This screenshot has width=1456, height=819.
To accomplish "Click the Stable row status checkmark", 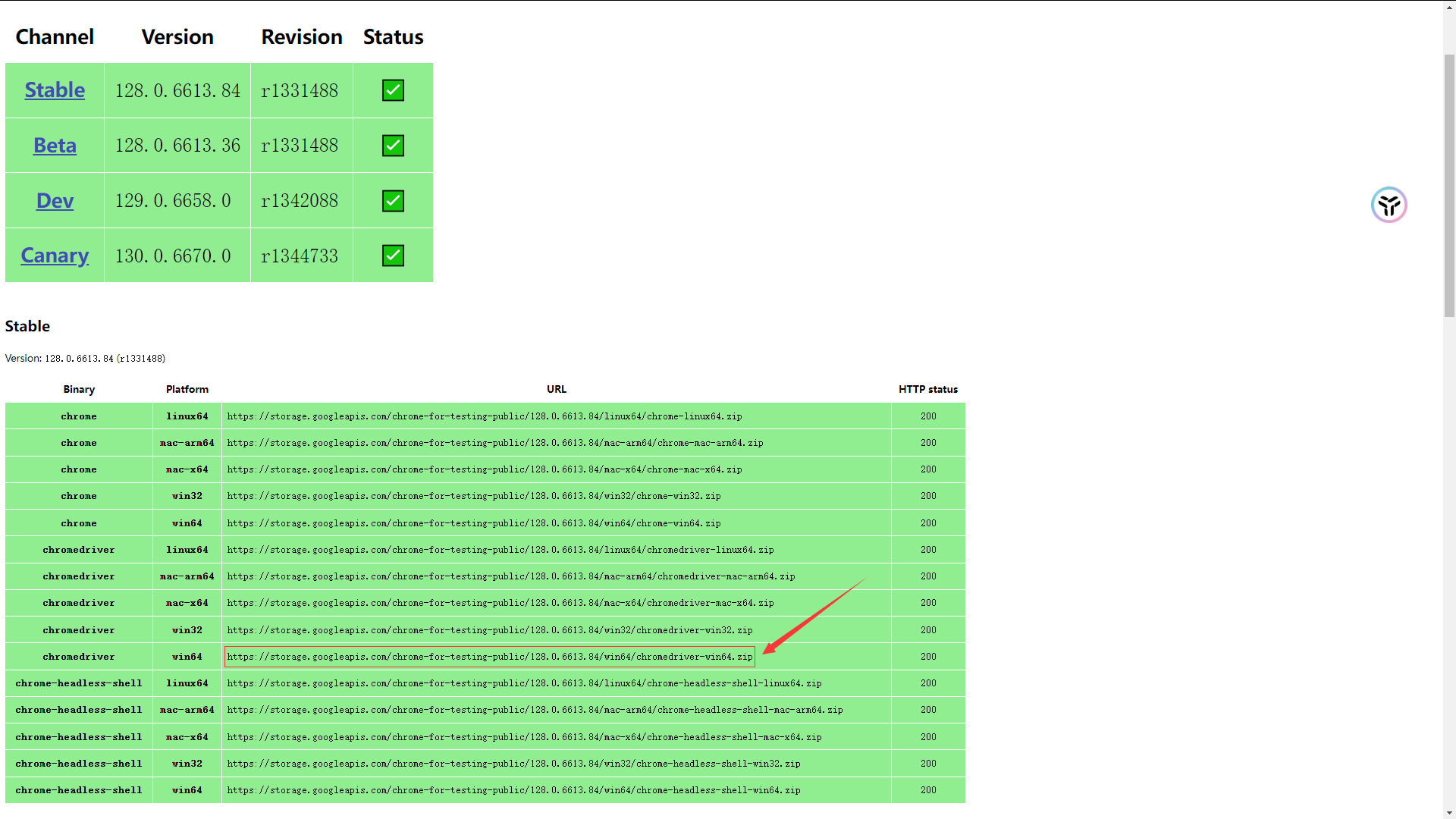I will click(x=393, y=90).
